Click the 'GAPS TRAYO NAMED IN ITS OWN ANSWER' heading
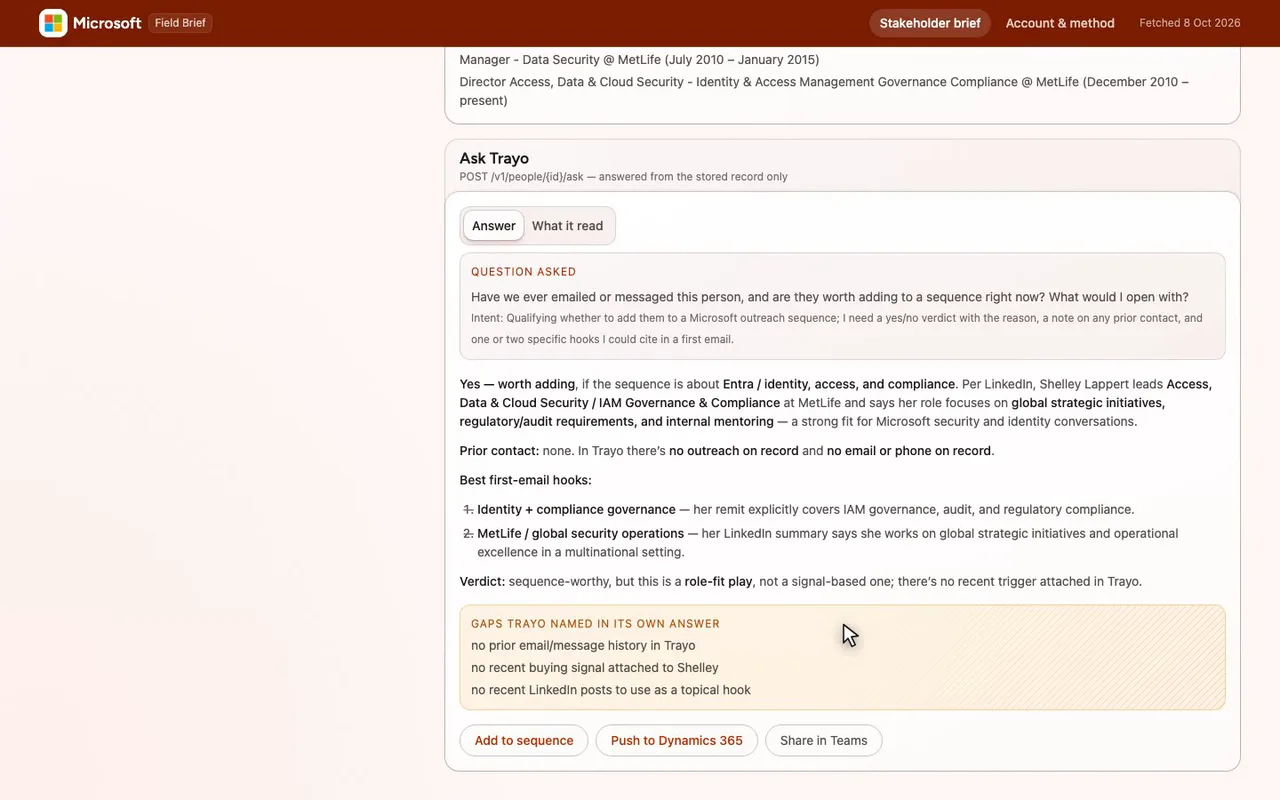1280x800 pixels. pyautogui.click(x=596, y=624)
